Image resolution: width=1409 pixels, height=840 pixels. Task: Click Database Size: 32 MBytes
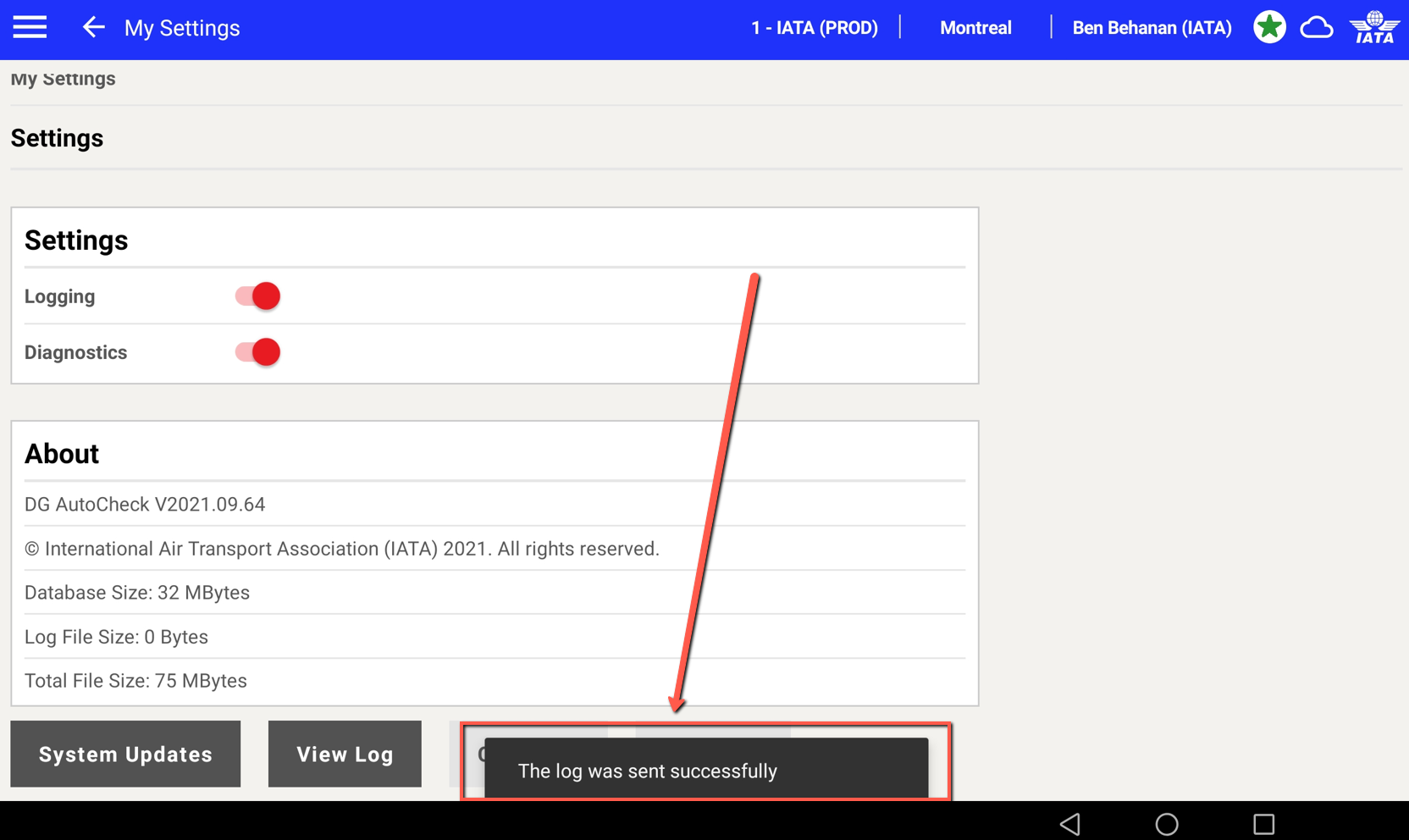point(137,593)
